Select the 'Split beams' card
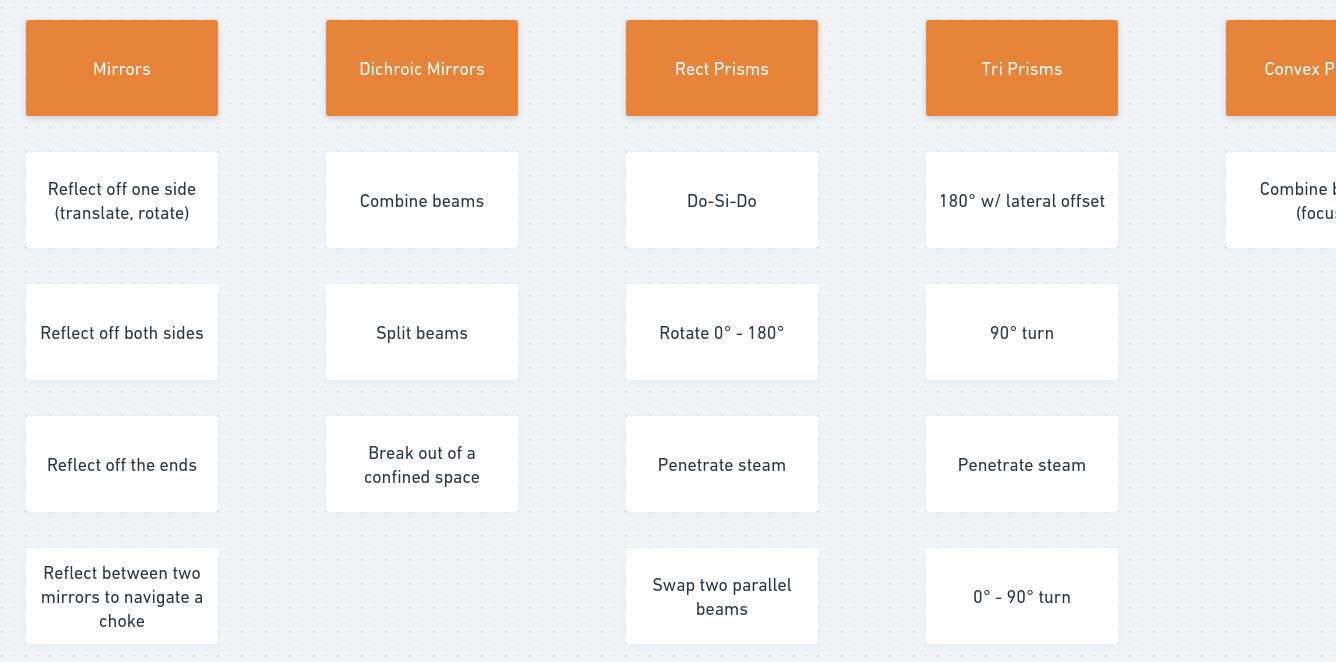 point(422,332)
